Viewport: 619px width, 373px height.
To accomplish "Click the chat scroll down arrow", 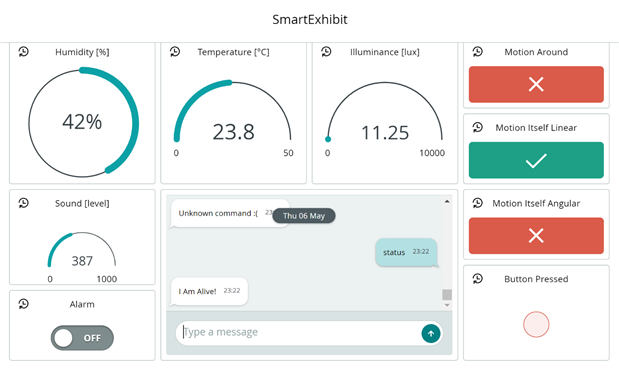I will pyautogui.click(x=447, y=305).
